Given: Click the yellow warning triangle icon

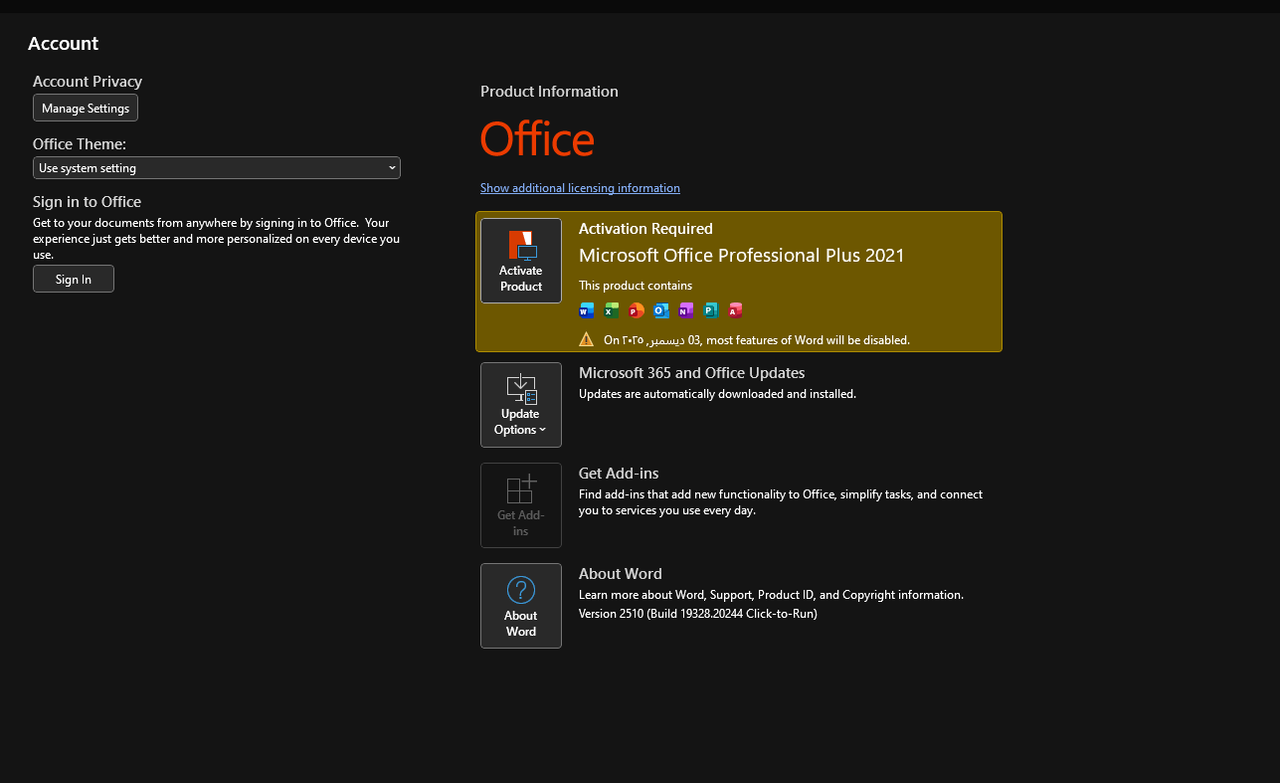Looking at the screenshot, I should click(x=587, y=339).
